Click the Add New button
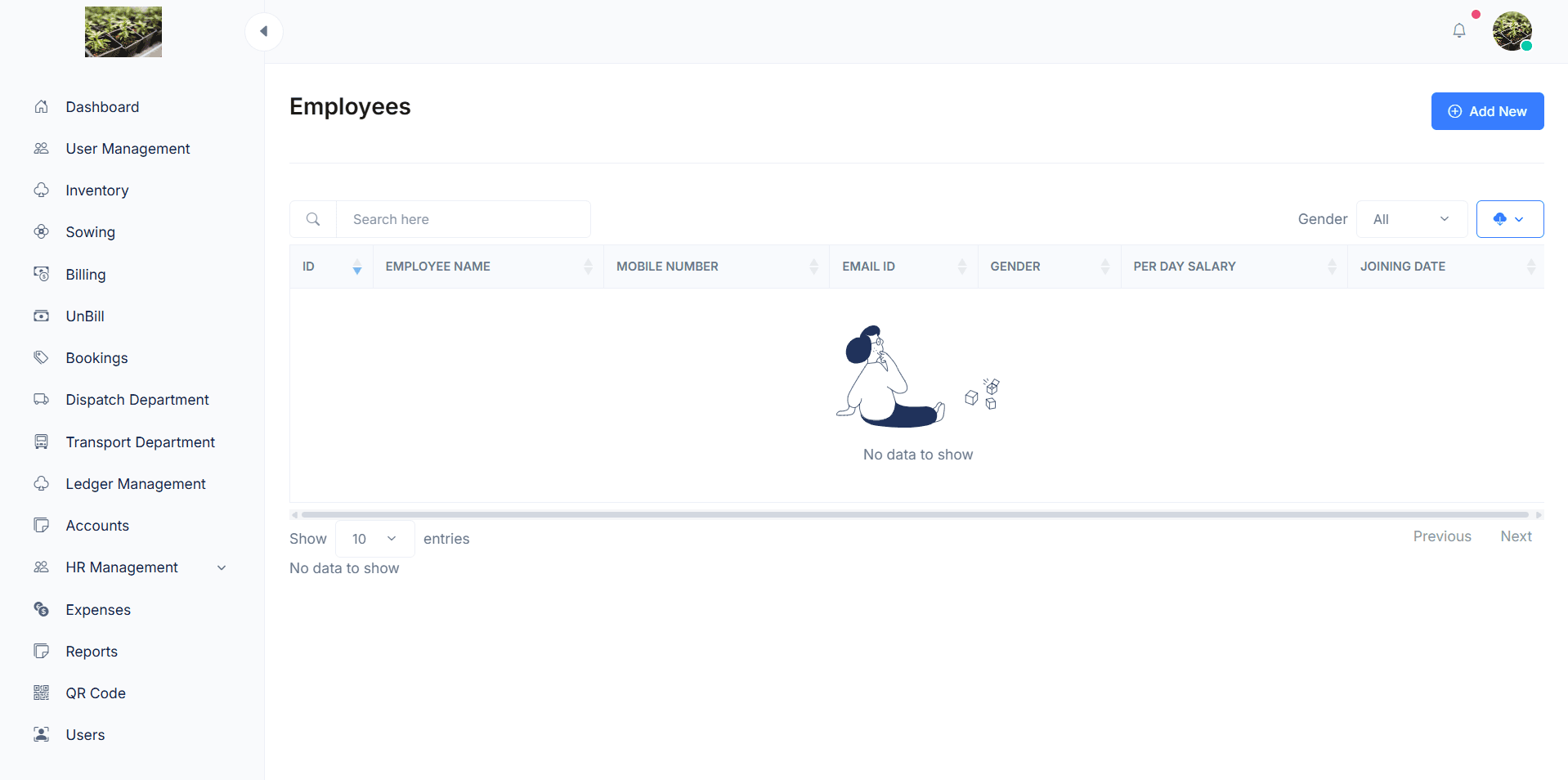The width and height of the screenshot is (1568, 780). pyautogui.click(x=1487, y=111)
